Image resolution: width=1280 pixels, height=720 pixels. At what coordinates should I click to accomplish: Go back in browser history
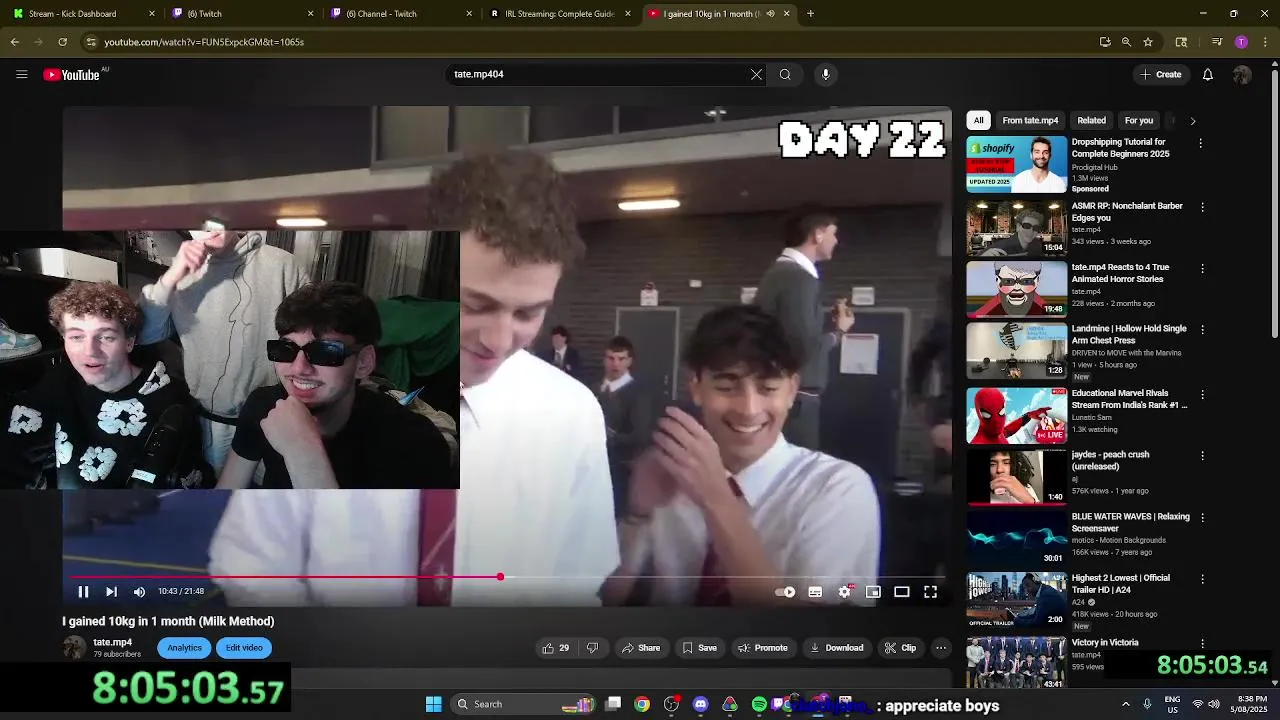click(14, 42)
